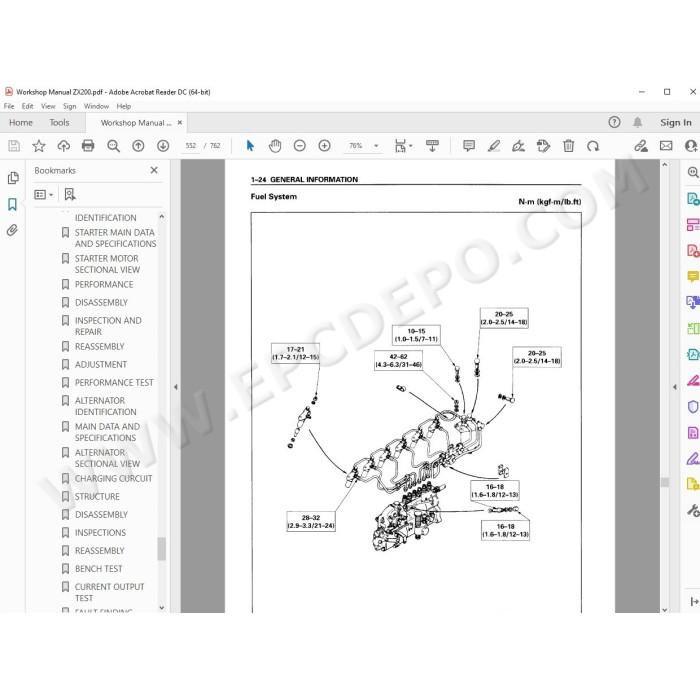This screenshot has width=700, height=700.
Task: Open the Find text magnifier icon
Action: (113, 146)
